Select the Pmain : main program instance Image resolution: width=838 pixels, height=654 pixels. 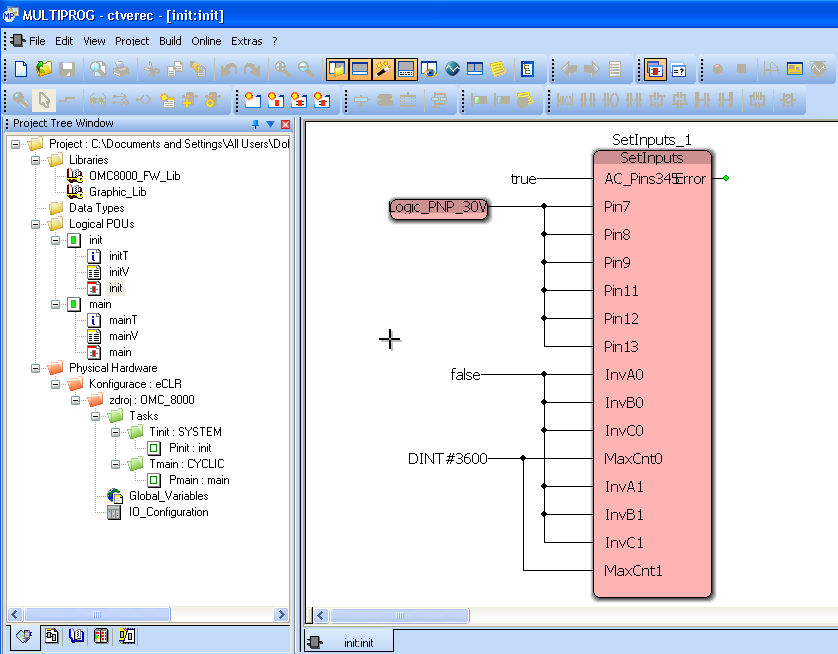(199, 480)
